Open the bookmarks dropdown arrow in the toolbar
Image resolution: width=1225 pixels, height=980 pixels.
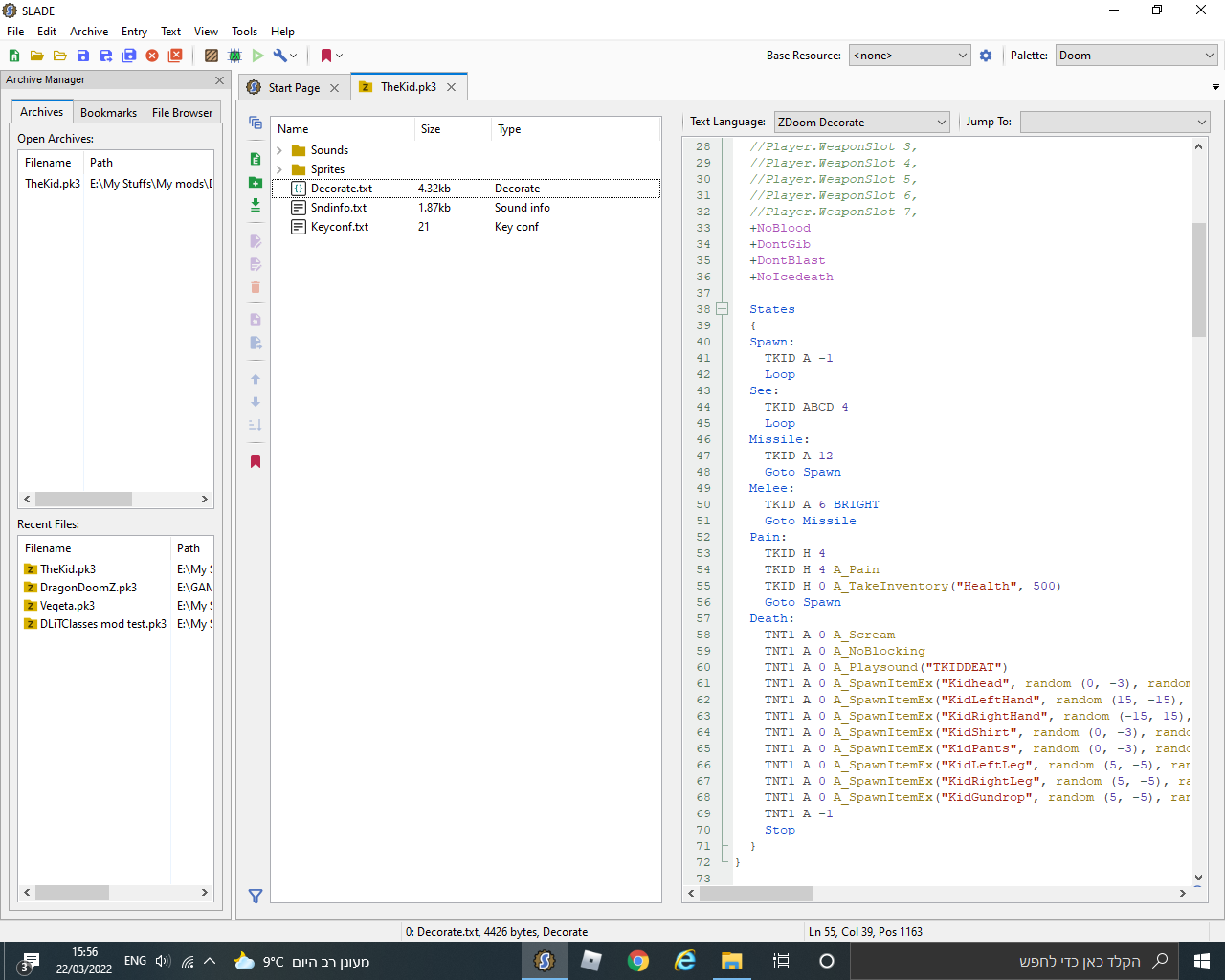coord(339,56)
